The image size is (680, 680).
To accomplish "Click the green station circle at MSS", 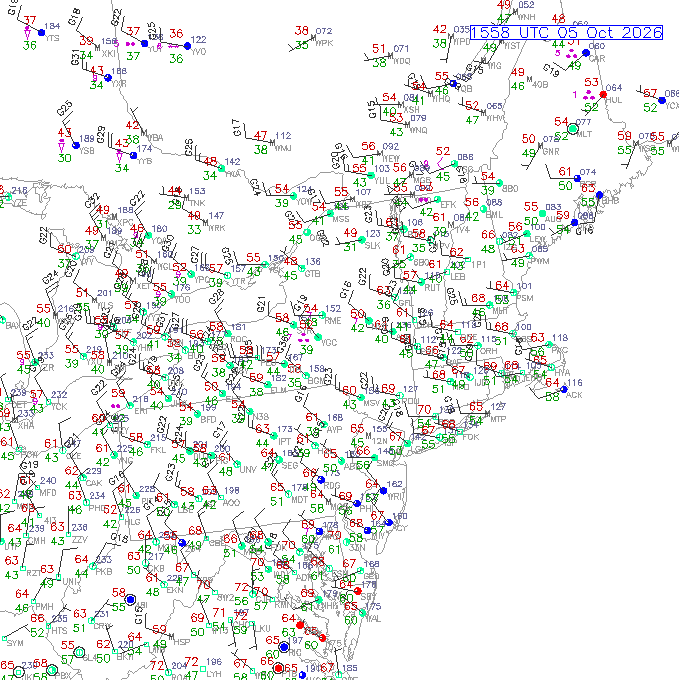I will tap(330, 213).
